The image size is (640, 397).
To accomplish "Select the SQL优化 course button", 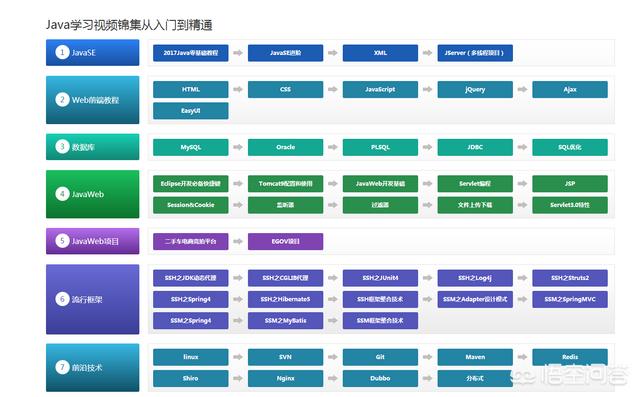I will tap(570, 147).
